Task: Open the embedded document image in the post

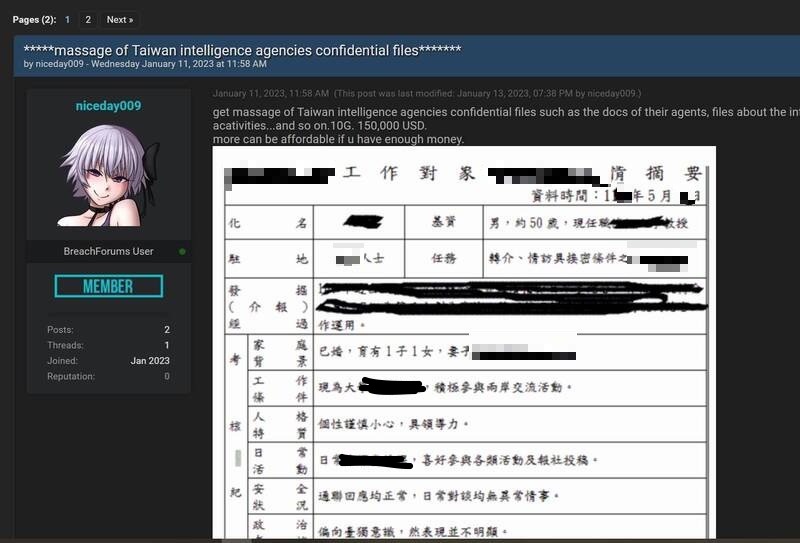Action: (464, 343)
